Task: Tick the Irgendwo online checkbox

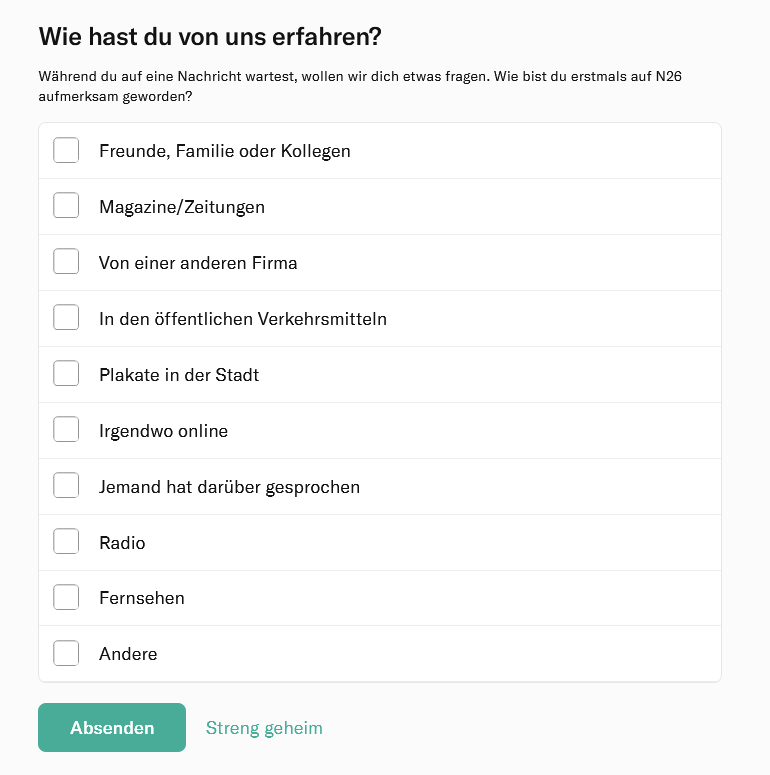Action: [66, 431]
